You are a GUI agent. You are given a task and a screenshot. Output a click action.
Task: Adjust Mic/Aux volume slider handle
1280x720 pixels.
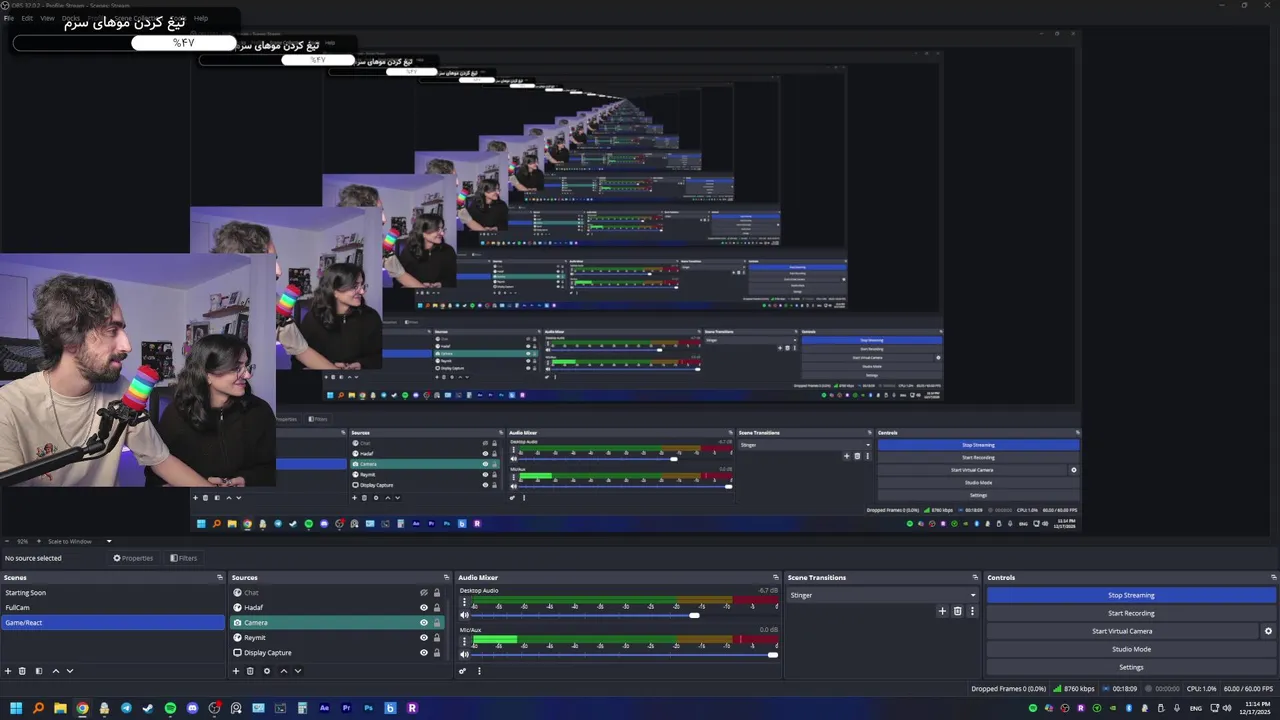click(773, 655)
